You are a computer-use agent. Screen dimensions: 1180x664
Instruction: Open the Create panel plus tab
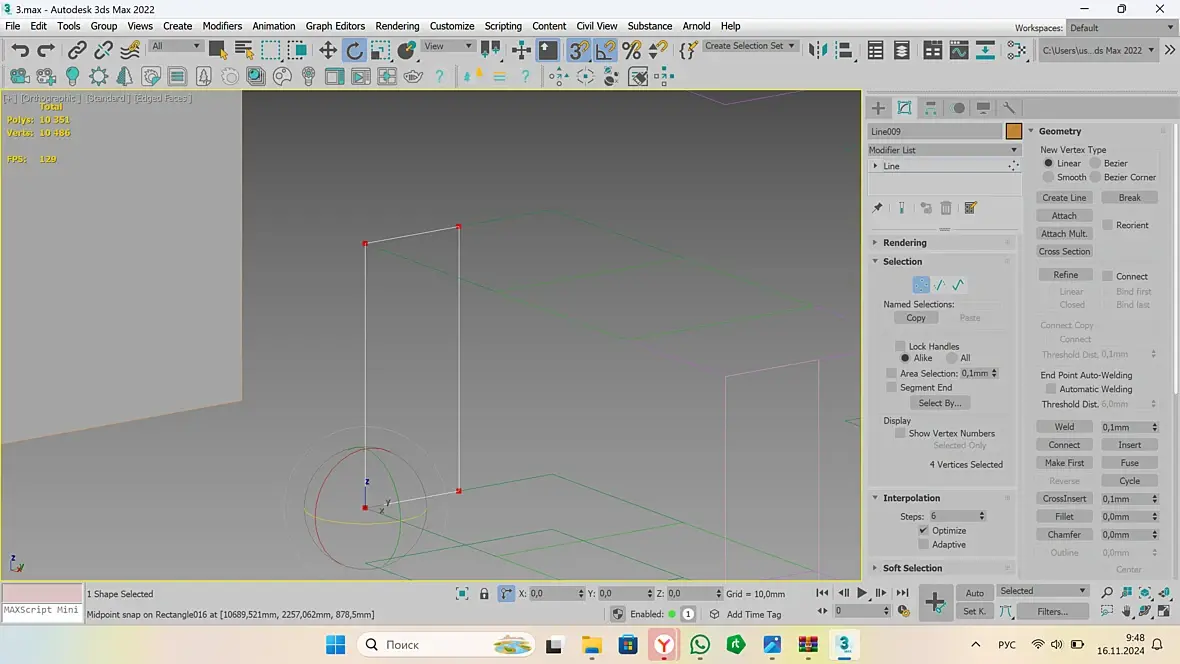878,108
